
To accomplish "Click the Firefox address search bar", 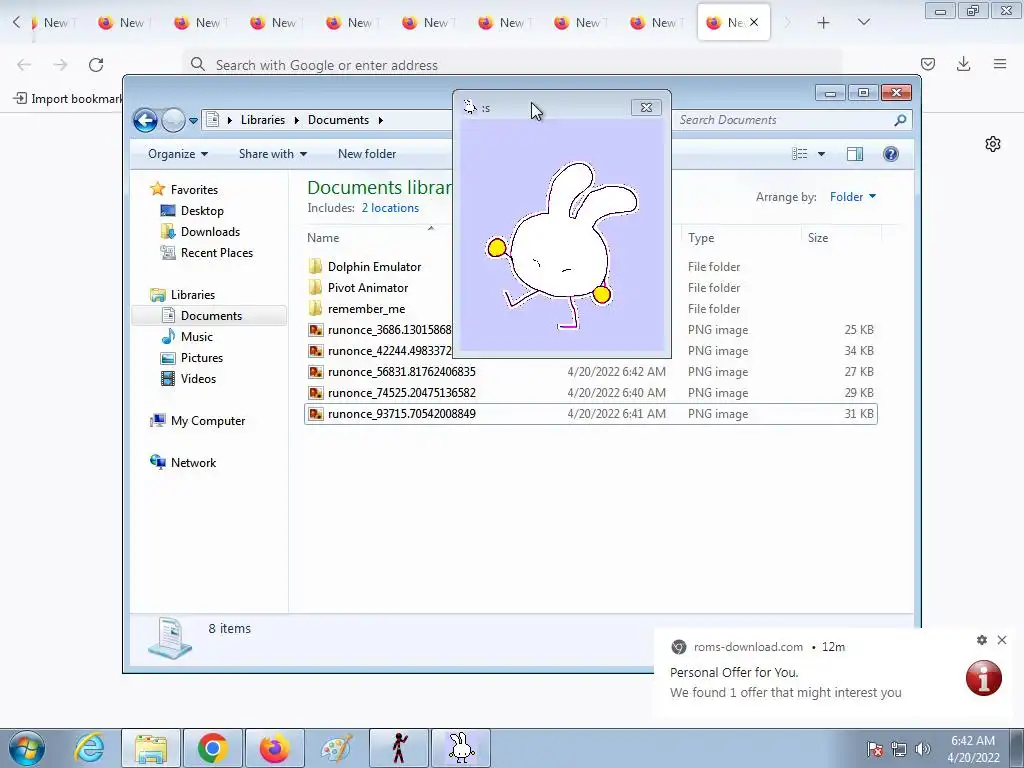I will [513, 65].
